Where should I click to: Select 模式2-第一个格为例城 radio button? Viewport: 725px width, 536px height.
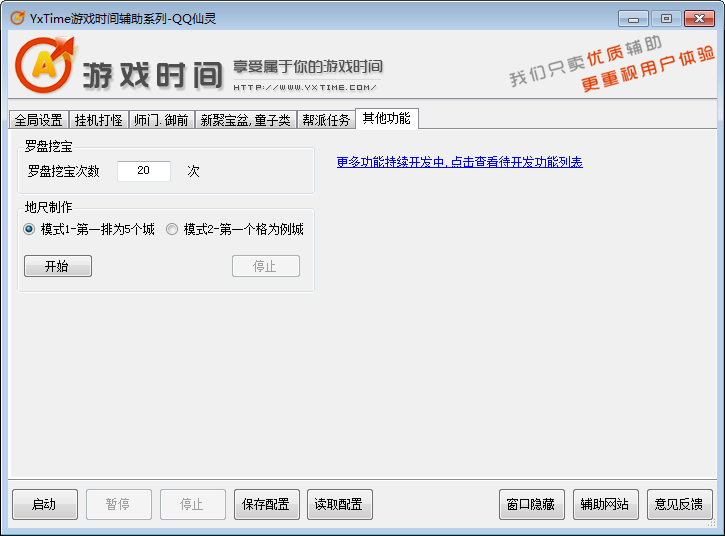(172, 229)
